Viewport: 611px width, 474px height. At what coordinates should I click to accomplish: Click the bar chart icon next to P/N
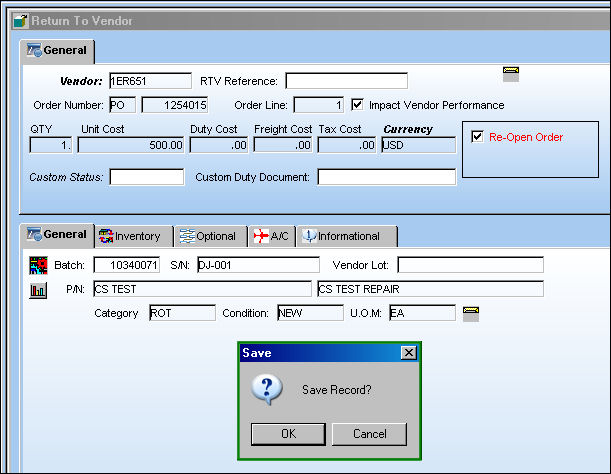click(x=38, y=290)
